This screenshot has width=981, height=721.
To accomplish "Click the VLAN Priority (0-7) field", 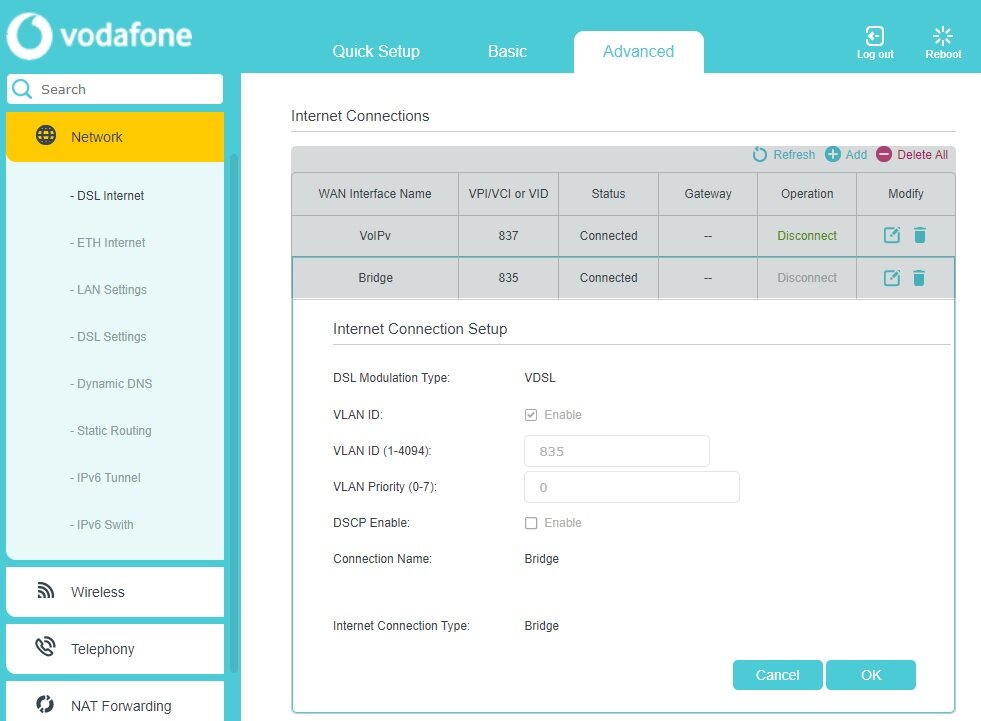I will click(632, 487).
